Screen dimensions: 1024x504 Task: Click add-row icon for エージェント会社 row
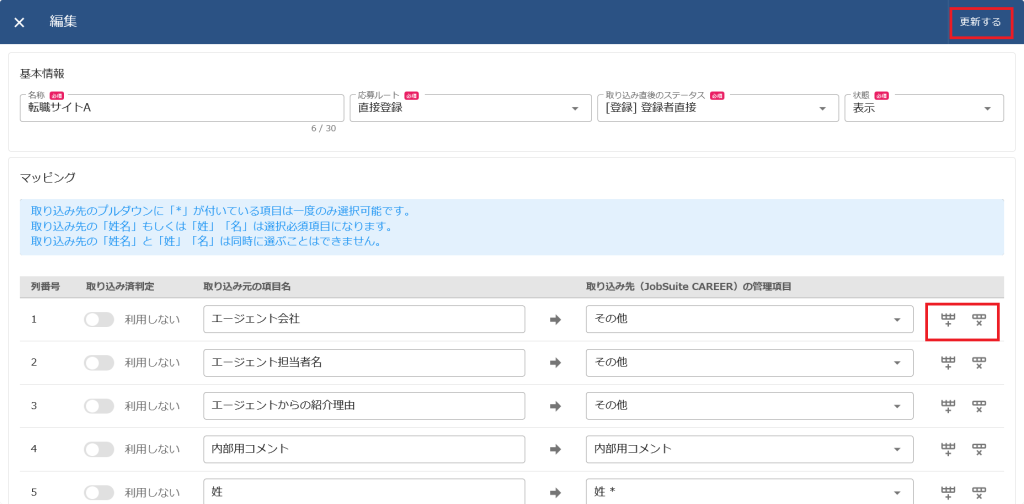pyautogui.click(x=948, y=319)
